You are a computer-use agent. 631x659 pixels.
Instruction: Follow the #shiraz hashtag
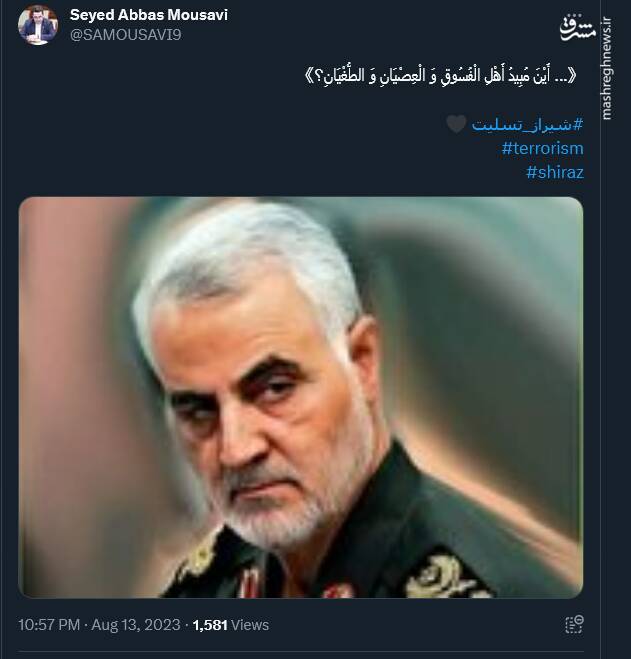coord(554,172)
